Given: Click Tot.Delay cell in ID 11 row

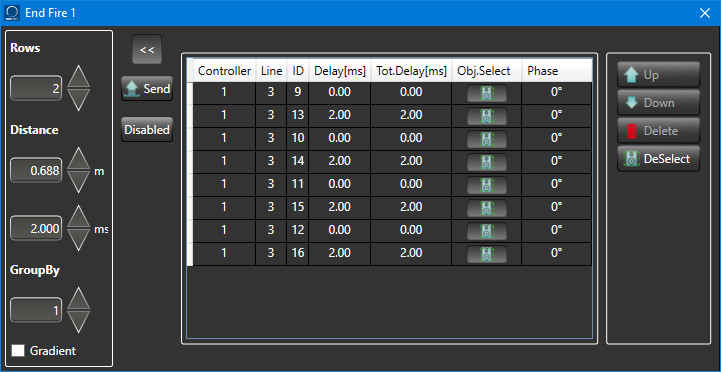Looking at the screenshot, I should [411, 184].
